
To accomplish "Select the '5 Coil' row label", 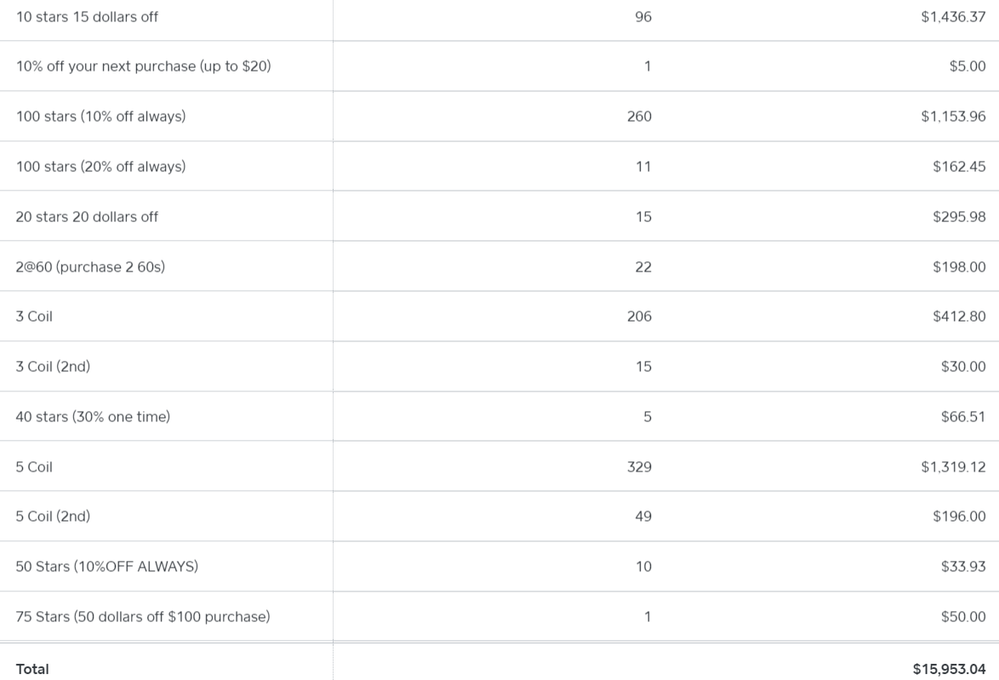I will 34,467.
